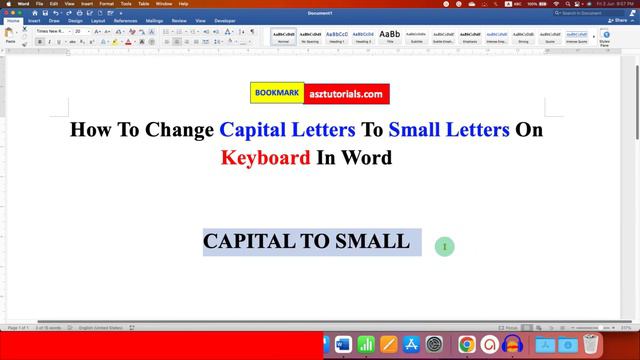The height and width of the screenshot is (360, 640).
Task: Apply the Subtitle style
Action: [416, 37]
